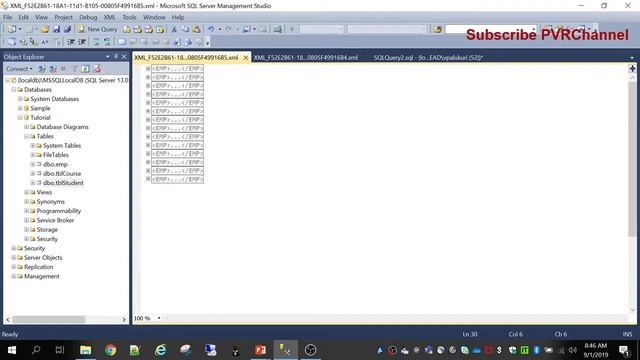Viewport: 640px width, 360px height.
Task: Select the dbo.tblStudent table
Action: pos(63,183)
